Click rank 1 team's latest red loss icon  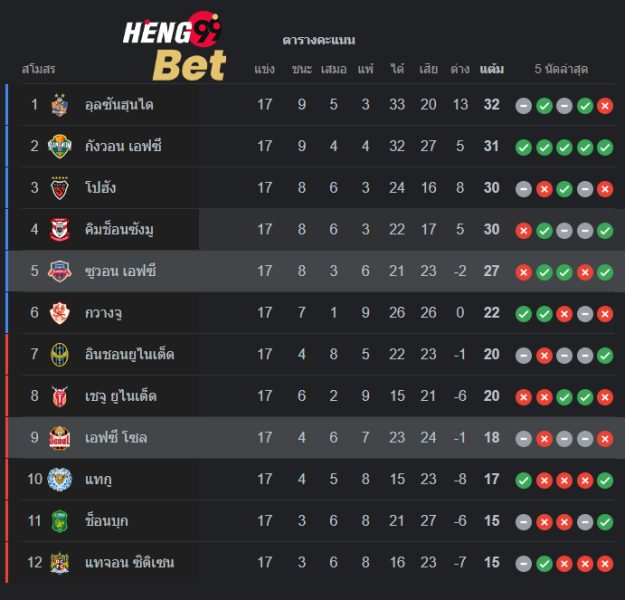pyautogui.click(x=605, y=106)
